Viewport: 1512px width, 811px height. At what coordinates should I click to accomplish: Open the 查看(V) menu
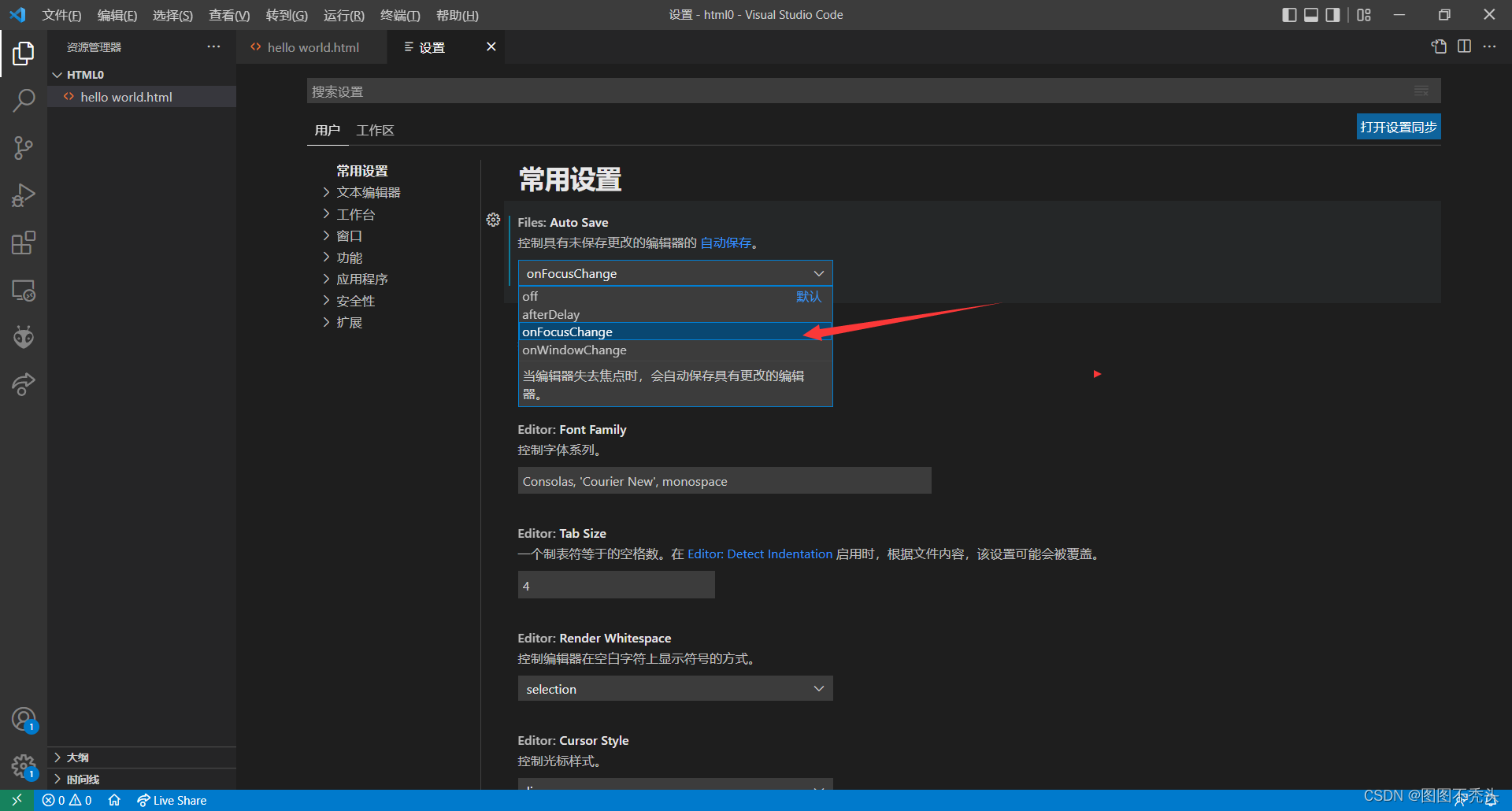point(229,15)
